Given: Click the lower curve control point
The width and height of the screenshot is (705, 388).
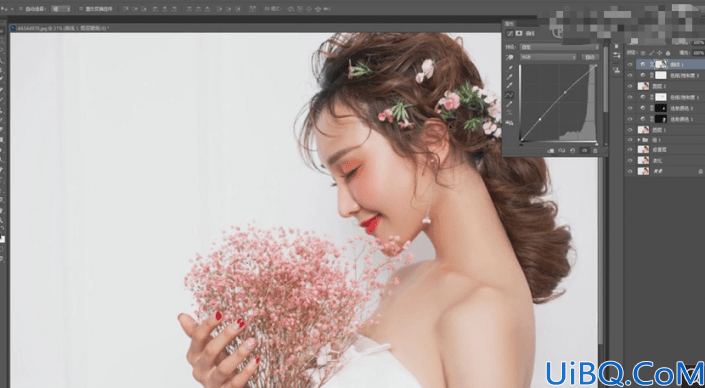Looking at the screenshot, I should [x=540, y=119].
